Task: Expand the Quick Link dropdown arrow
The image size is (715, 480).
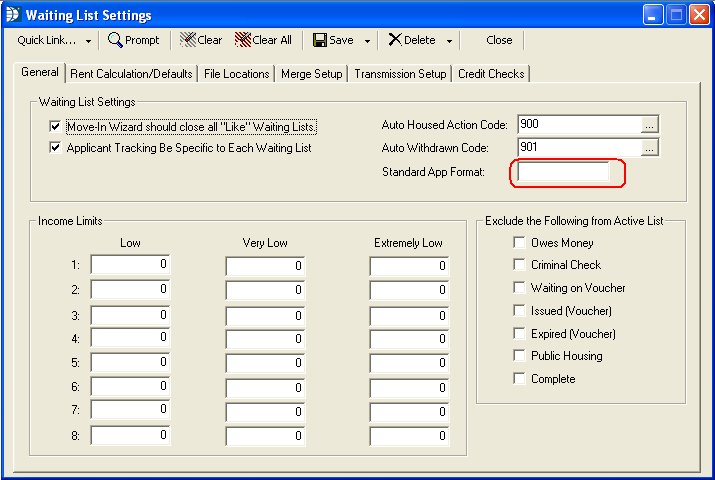Action: [88, 41]
